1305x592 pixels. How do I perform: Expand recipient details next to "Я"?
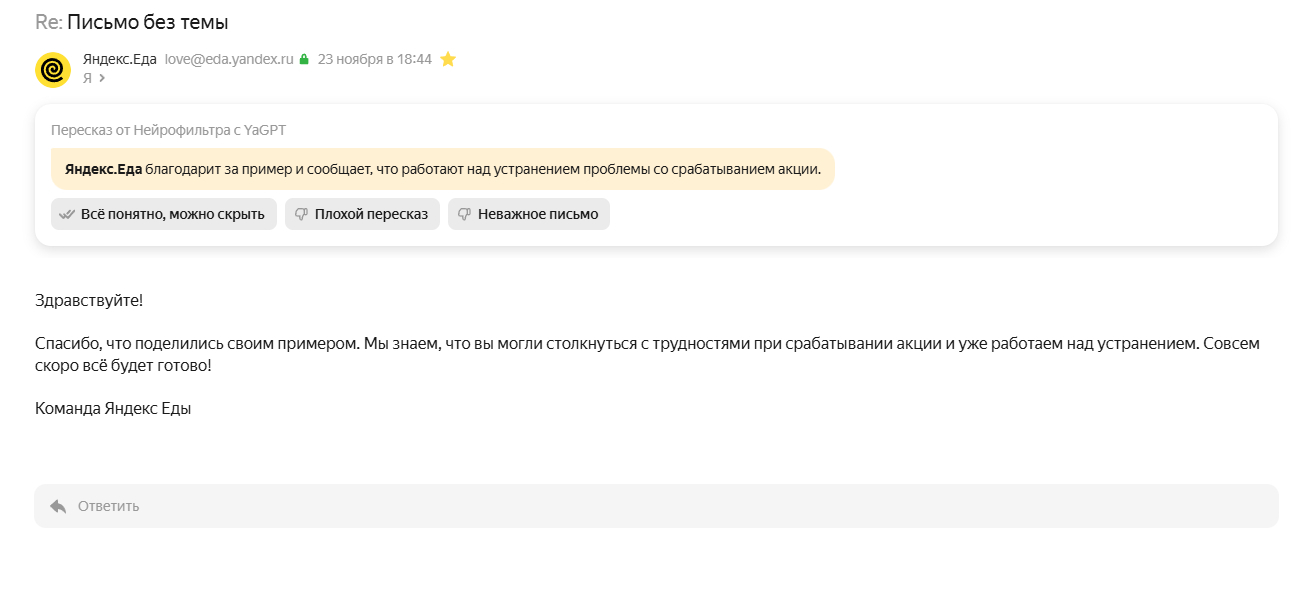coord(102,78)
